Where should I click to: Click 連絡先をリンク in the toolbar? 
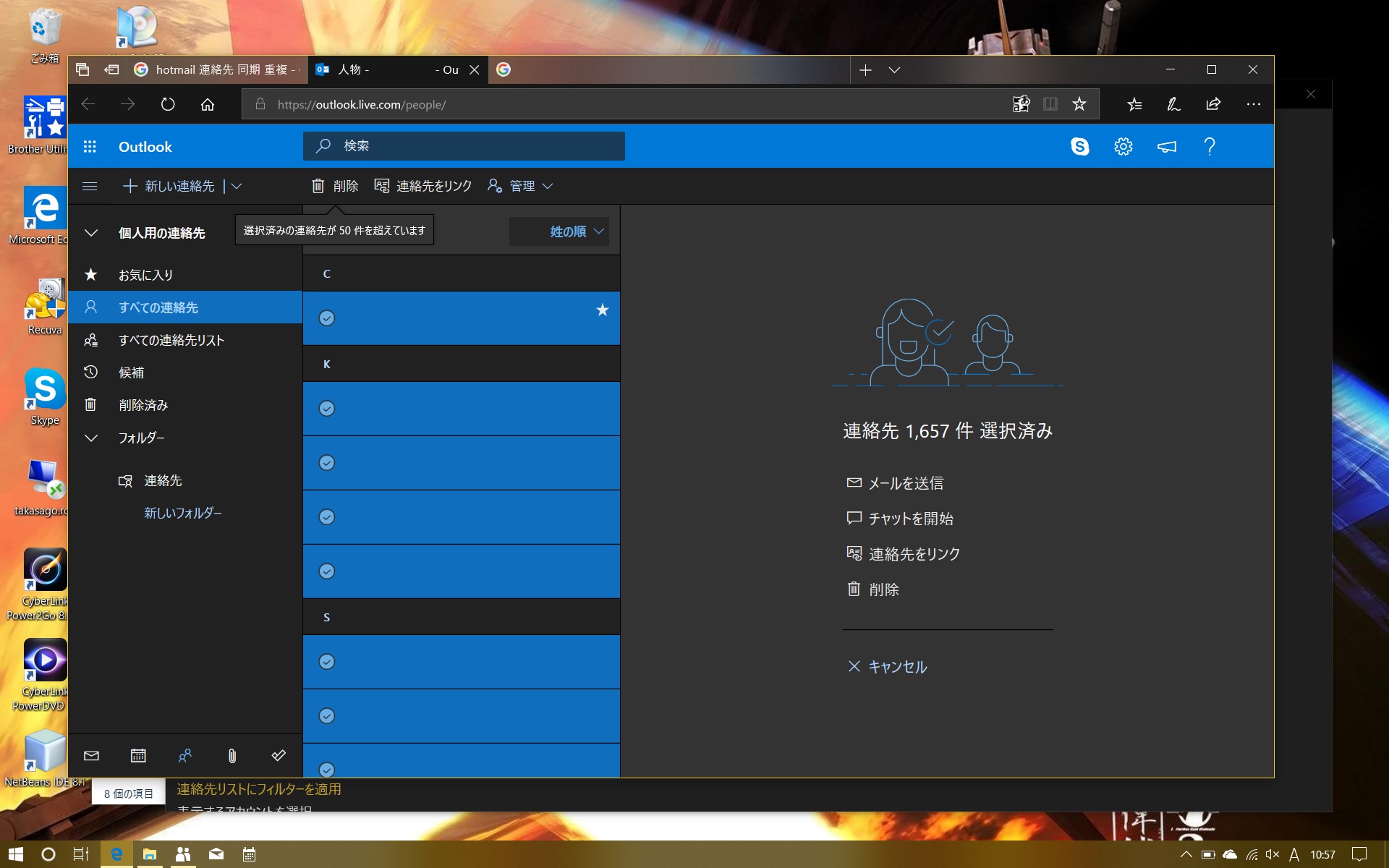tap(423, 186)
